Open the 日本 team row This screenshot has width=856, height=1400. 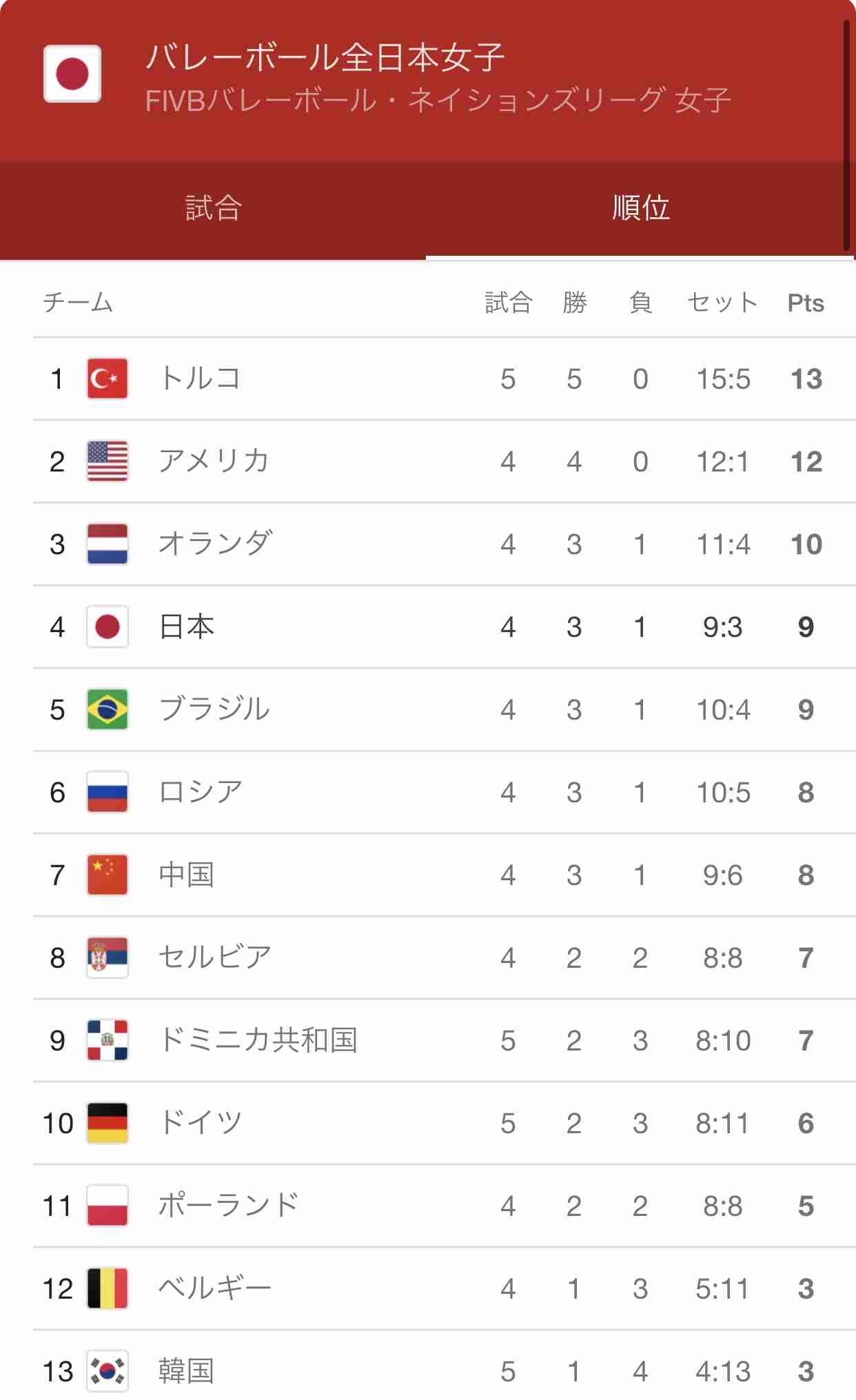[x=445, y=627]
